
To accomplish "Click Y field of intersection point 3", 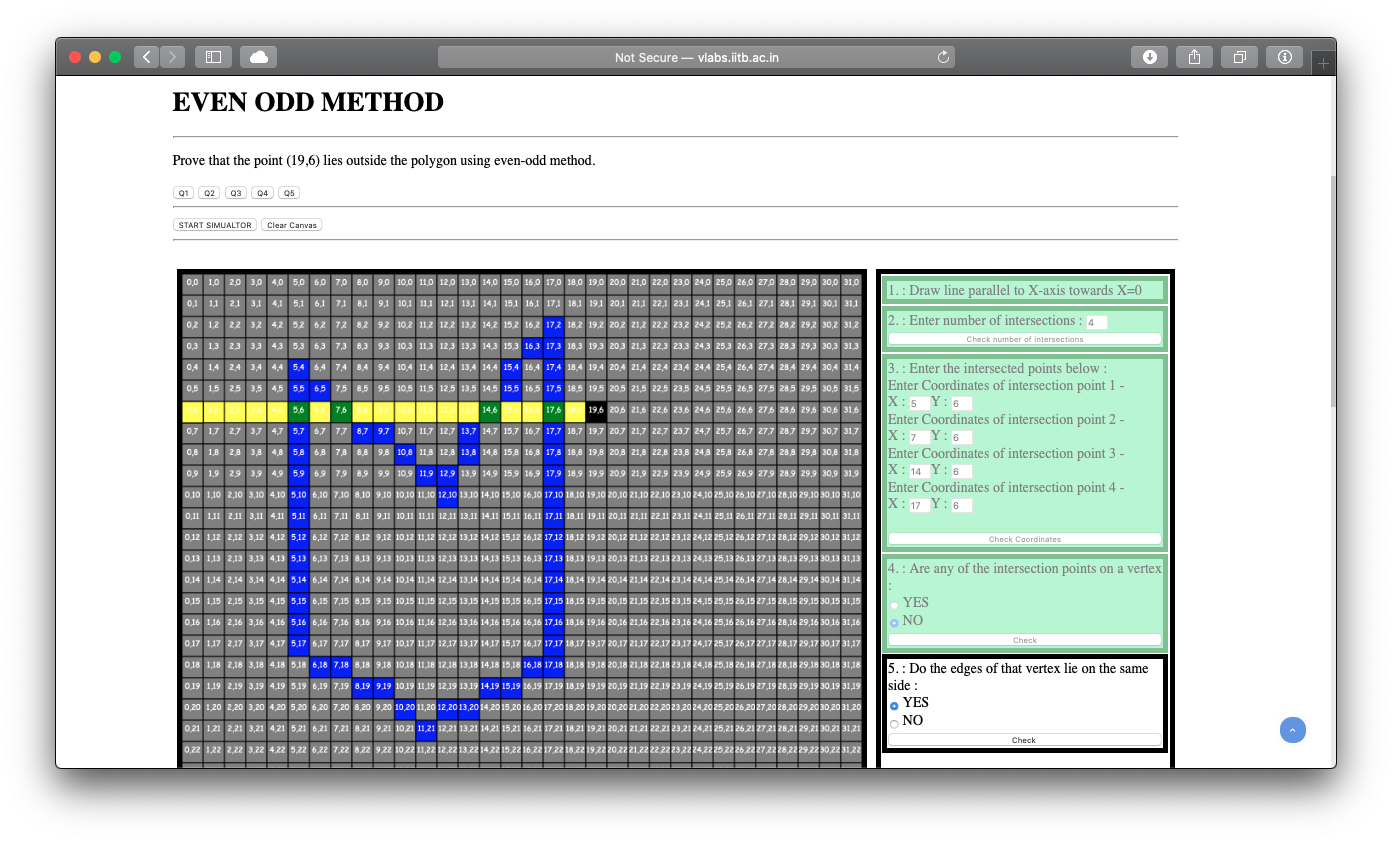I will click(x=961, y=472).
